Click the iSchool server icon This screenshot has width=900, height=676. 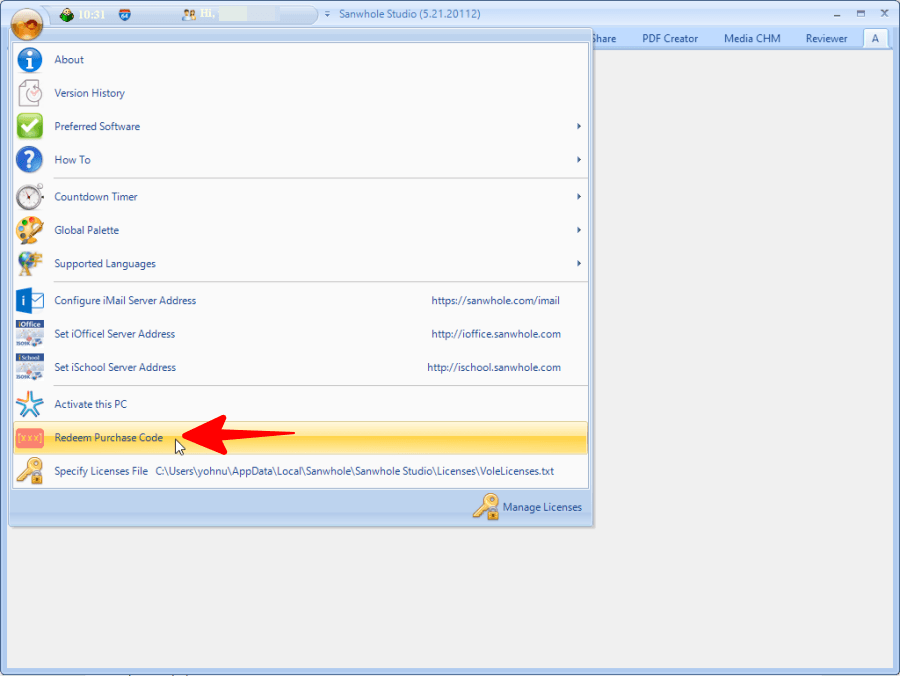[30, 367]
